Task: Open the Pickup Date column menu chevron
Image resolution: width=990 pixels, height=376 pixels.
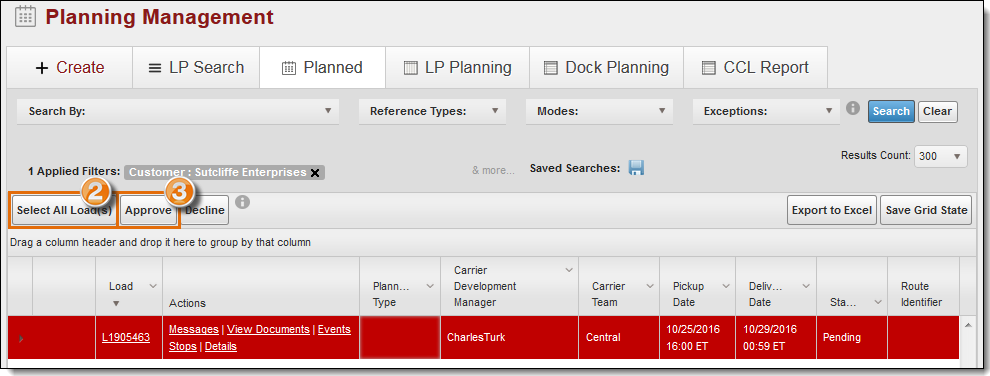Action: coord(725,286)
